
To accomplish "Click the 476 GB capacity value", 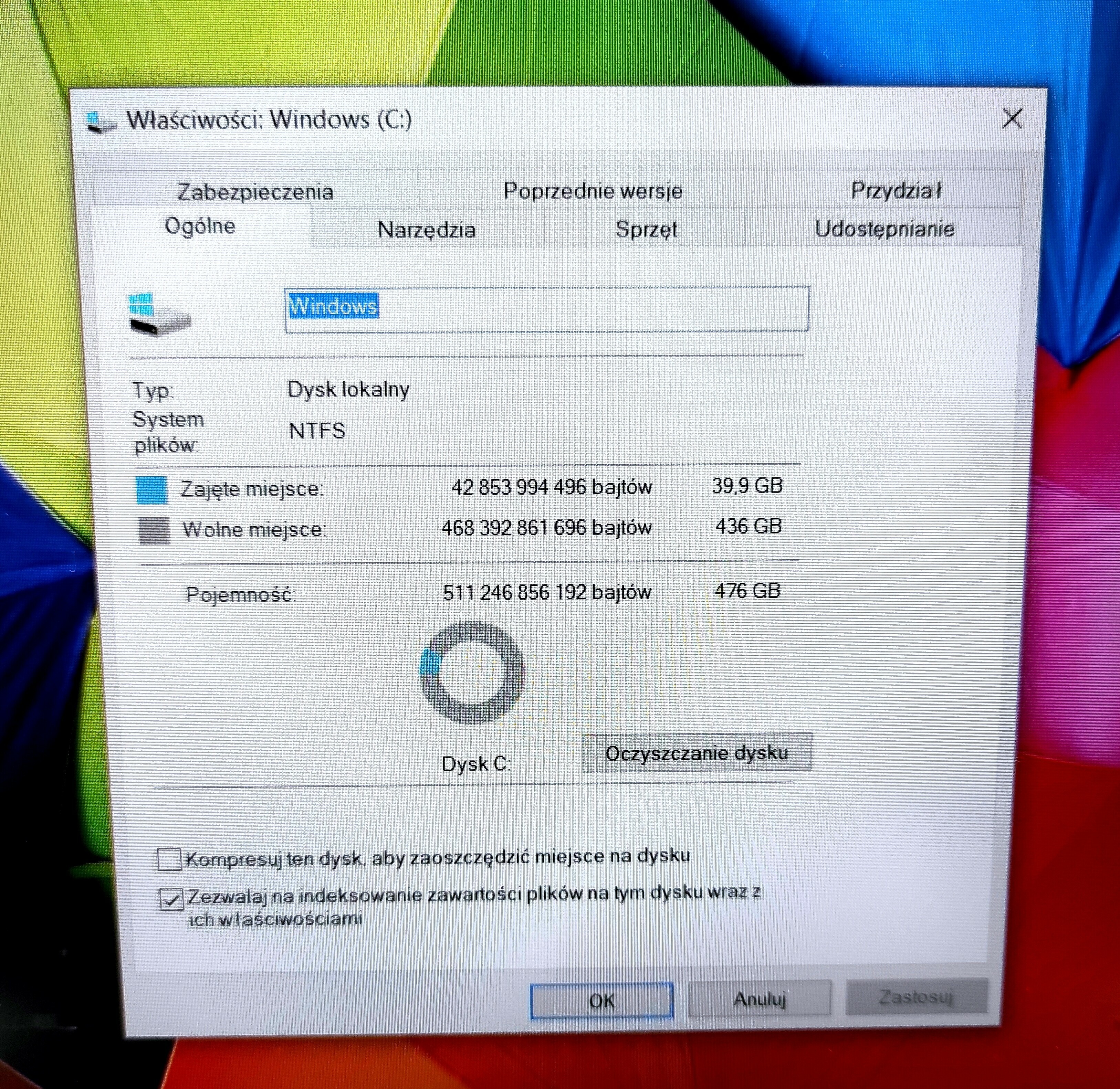I will pyautogui.click(x=747, y=590).
